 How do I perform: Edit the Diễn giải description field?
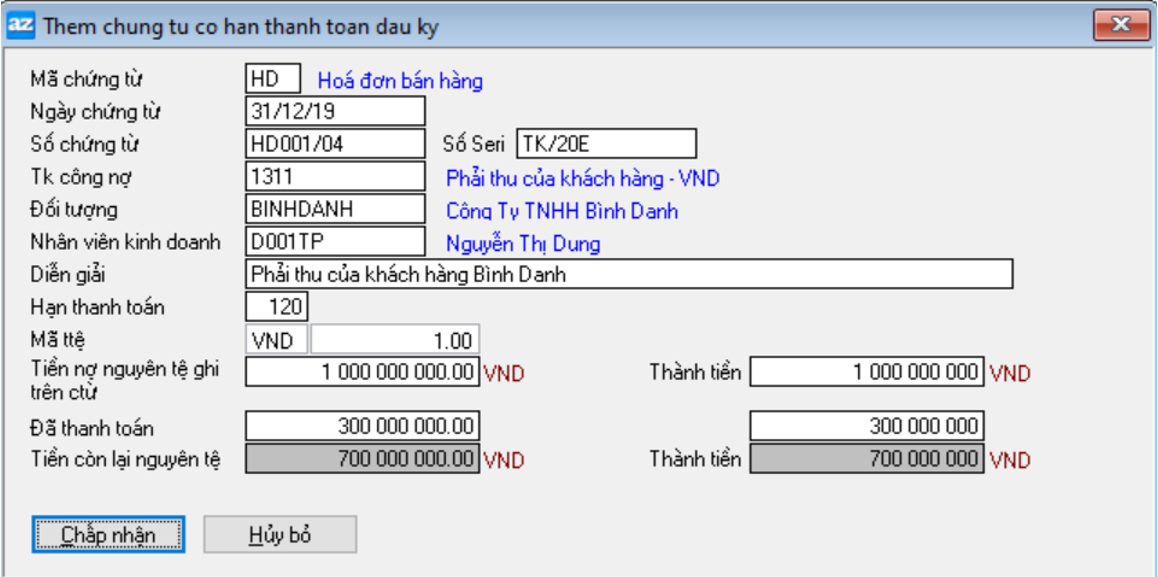coord(628,274)
